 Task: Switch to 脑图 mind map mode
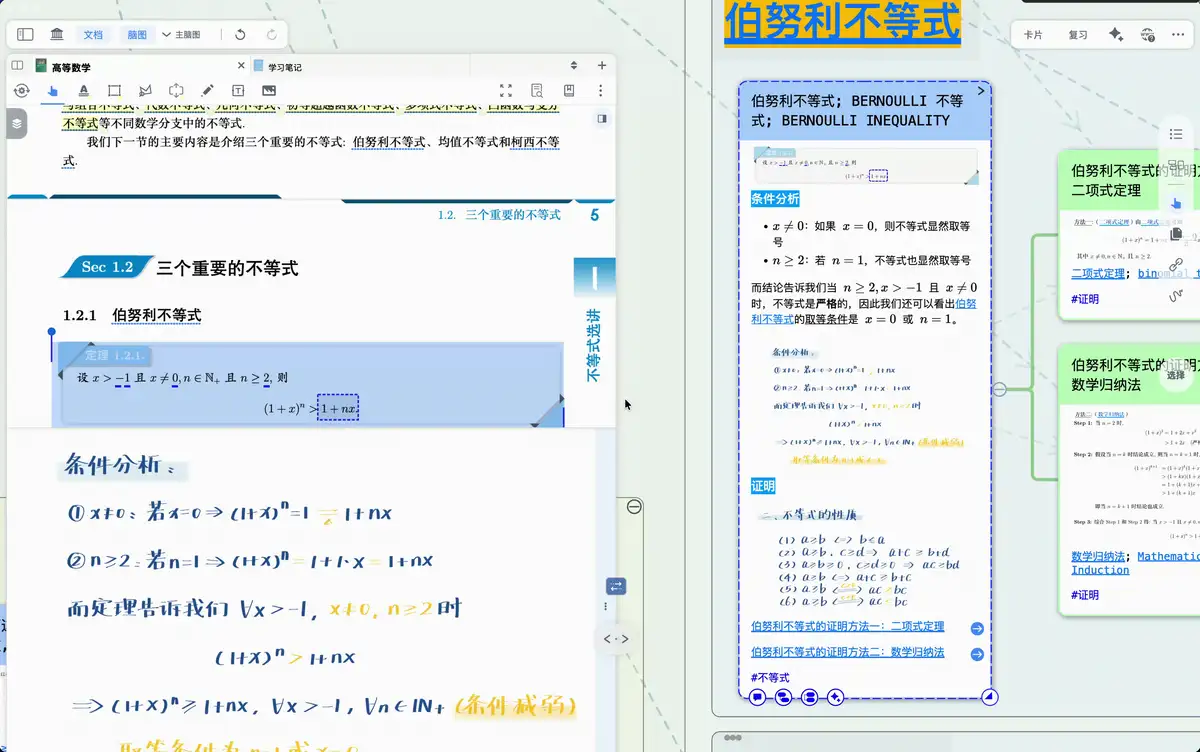coord(137,34)
